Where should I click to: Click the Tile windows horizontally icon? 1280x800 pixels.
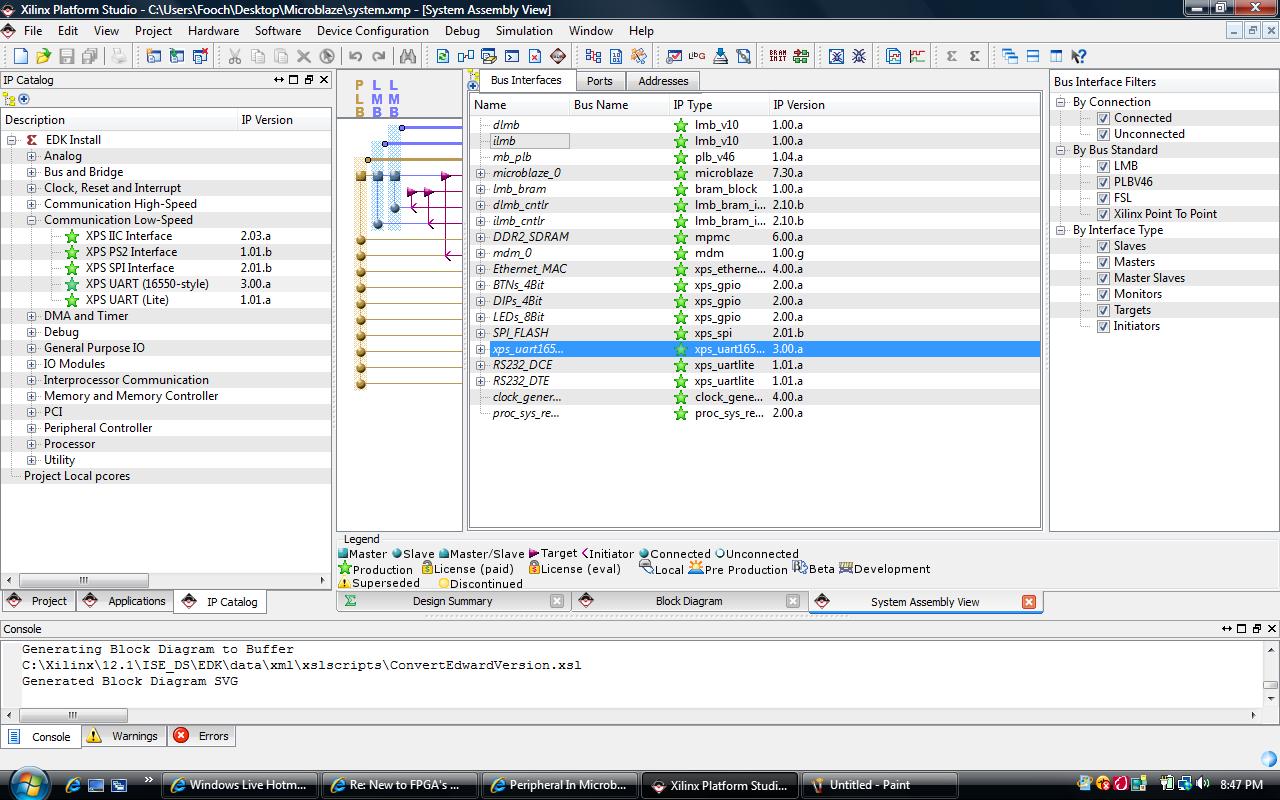(x=1033, y=56)
